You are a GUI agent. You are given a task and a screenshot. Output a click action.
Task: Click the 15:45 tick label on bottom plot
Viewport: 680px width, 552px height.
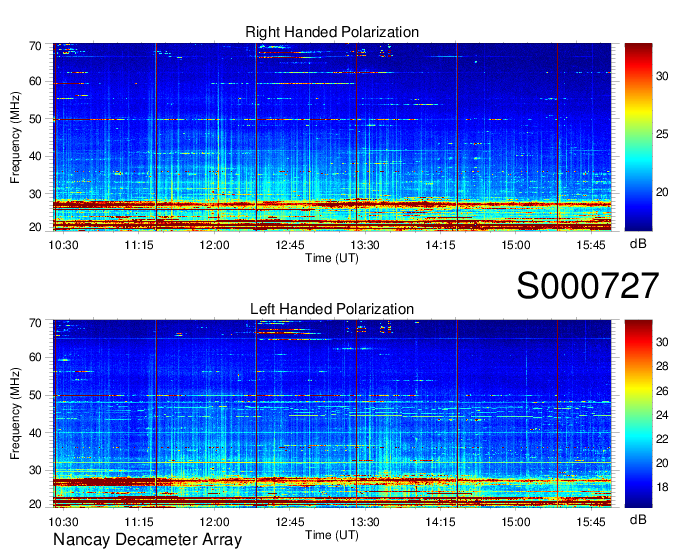[591, 522]
